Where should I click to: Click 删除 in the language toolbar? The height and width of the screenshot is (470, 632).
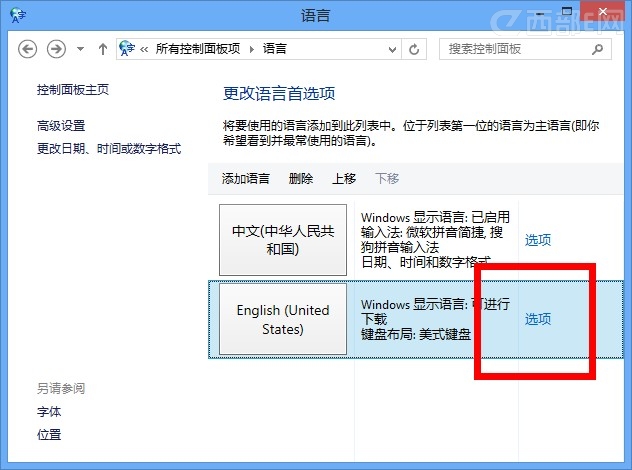(301, 178)
